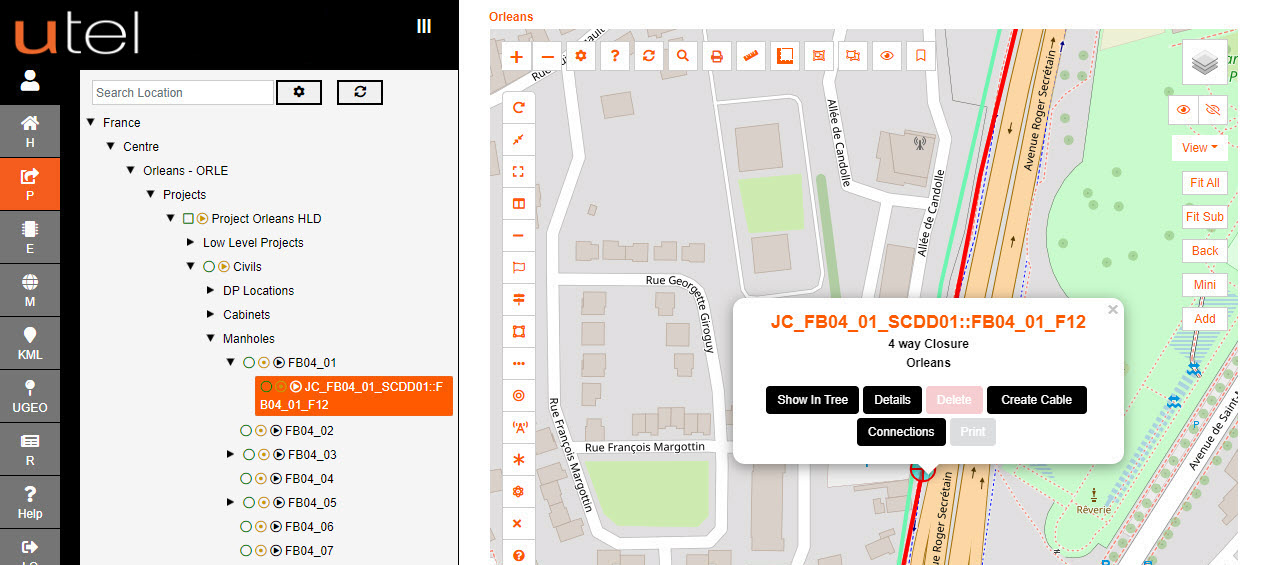Print the map with the printer icon
1265x565 pixels.
pos(717,56)
